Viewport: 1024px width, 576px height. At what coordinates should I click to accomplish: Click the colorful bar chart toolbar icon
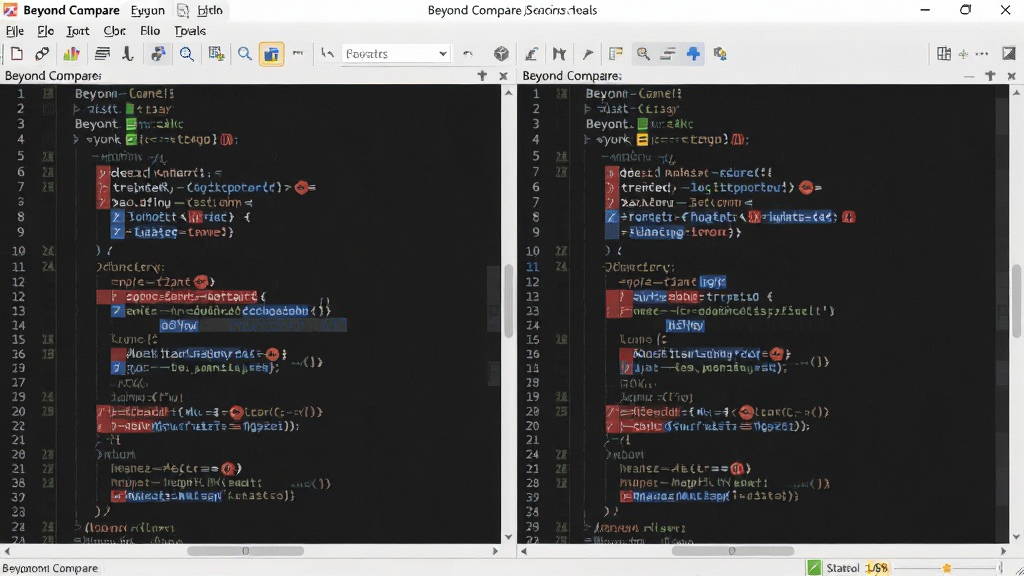pos(71,54)
